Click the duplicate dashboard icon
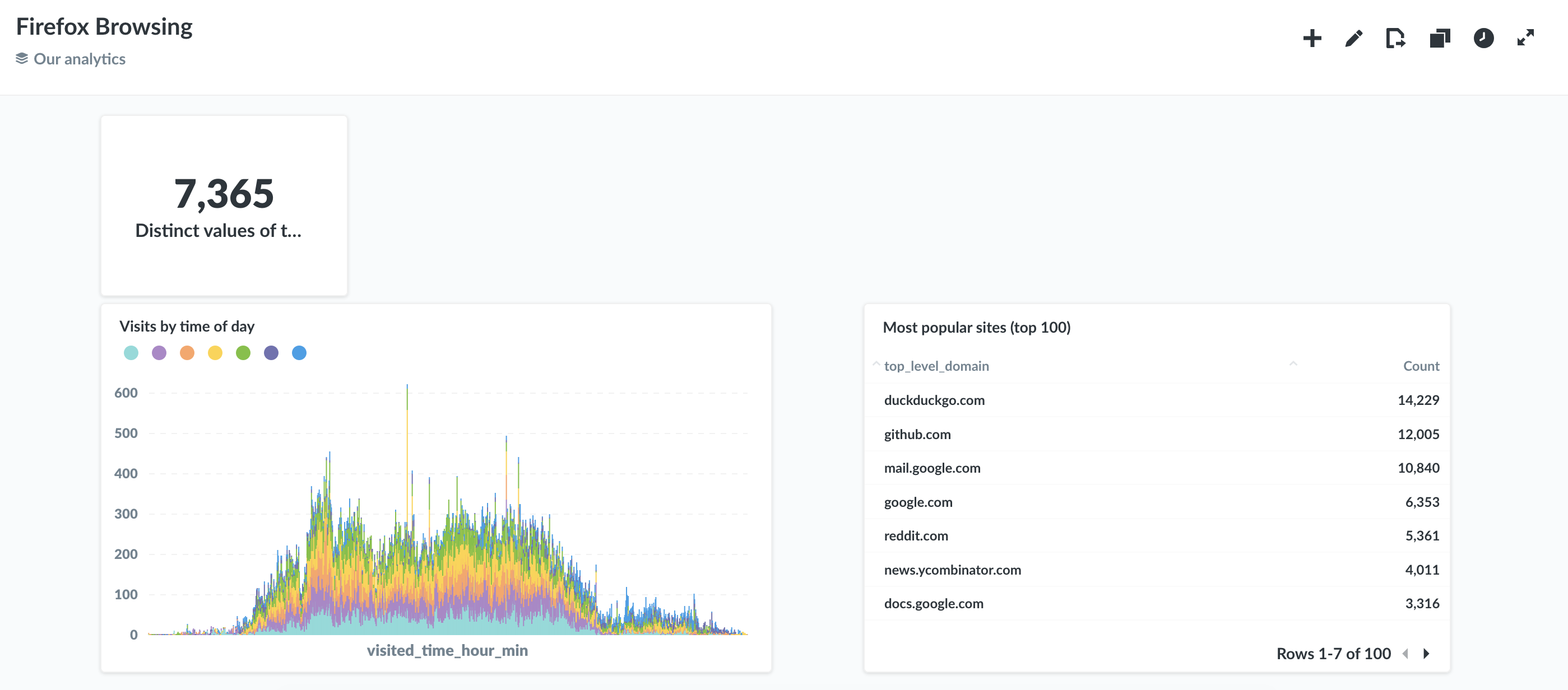The width and height of the screenshot is (1568, 690). click(x=1440, y=38)
